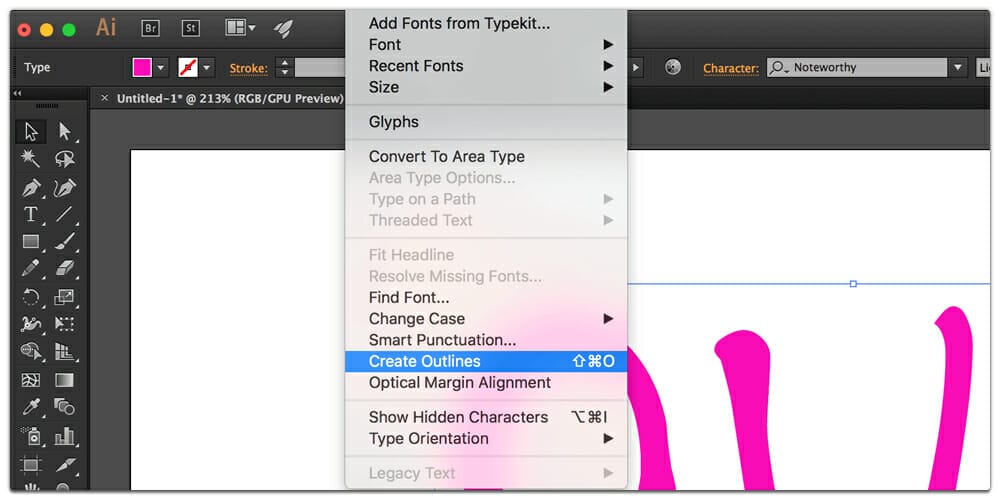
Task: Open the fill color dropdown arrow
Action: coord(161,68)
